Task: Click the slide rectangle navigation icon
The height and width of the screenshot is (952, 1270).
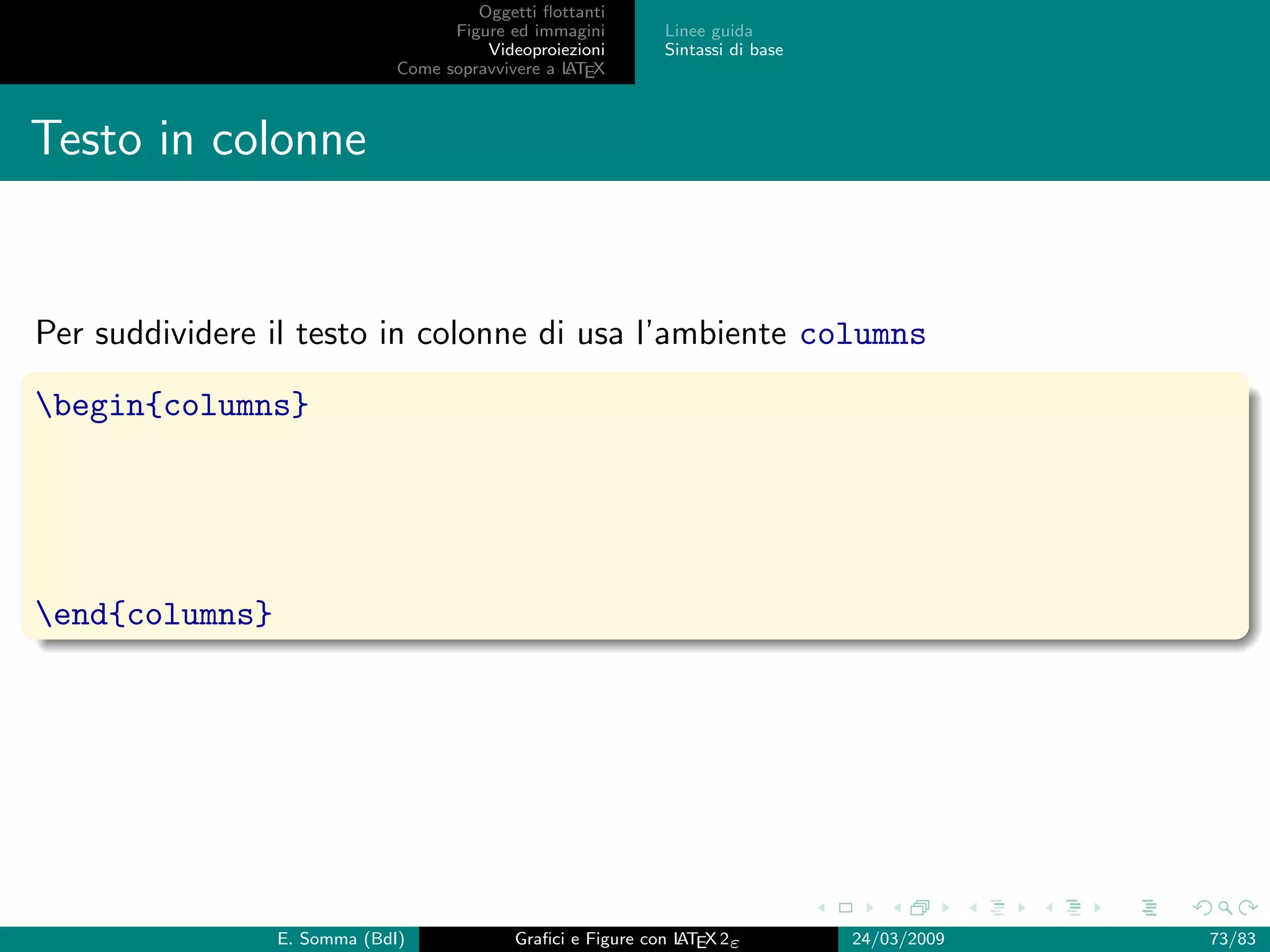Action: [845, 907]
